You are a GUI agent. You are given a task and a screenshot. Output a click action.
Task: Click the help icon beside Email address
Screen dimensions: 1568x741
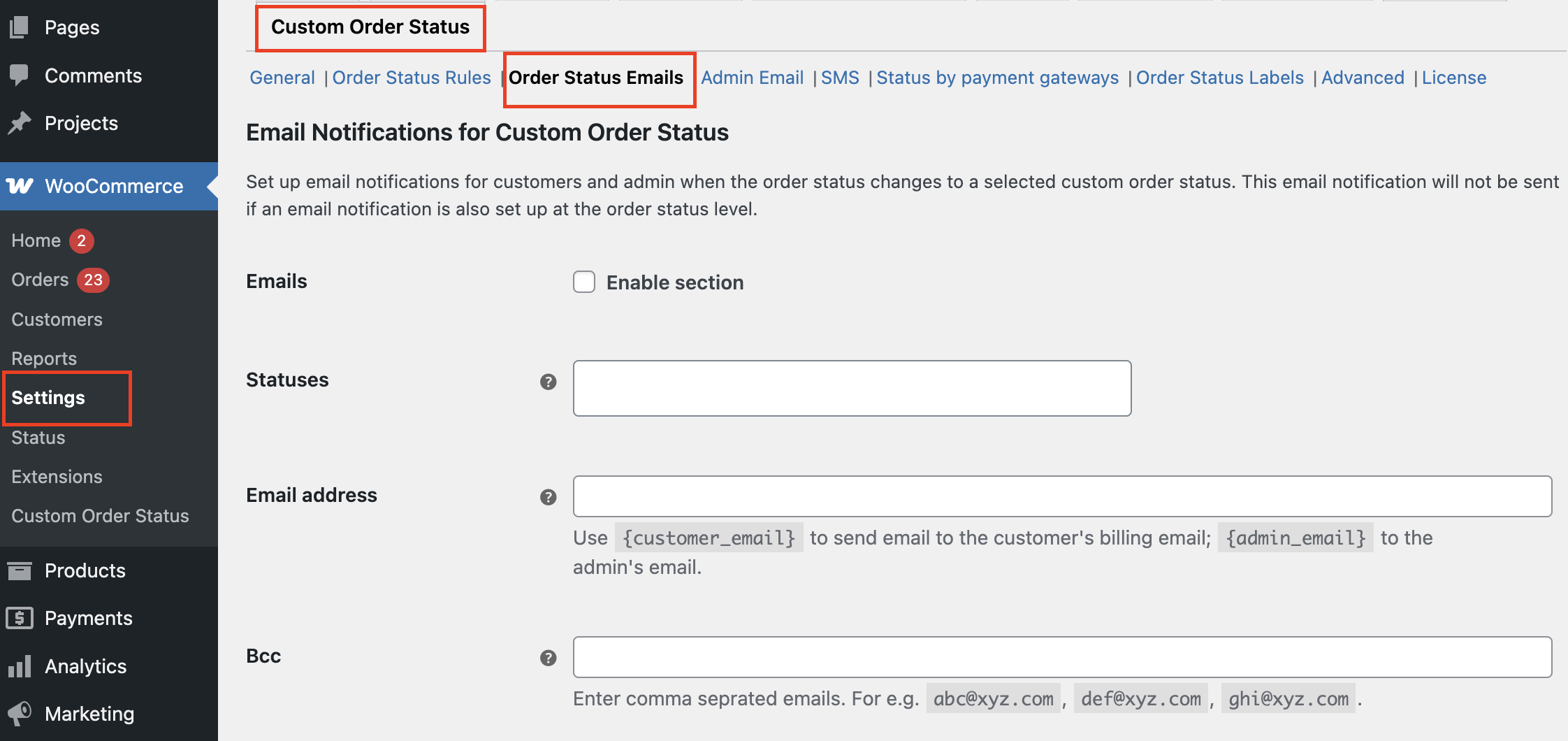pos(549,497)
